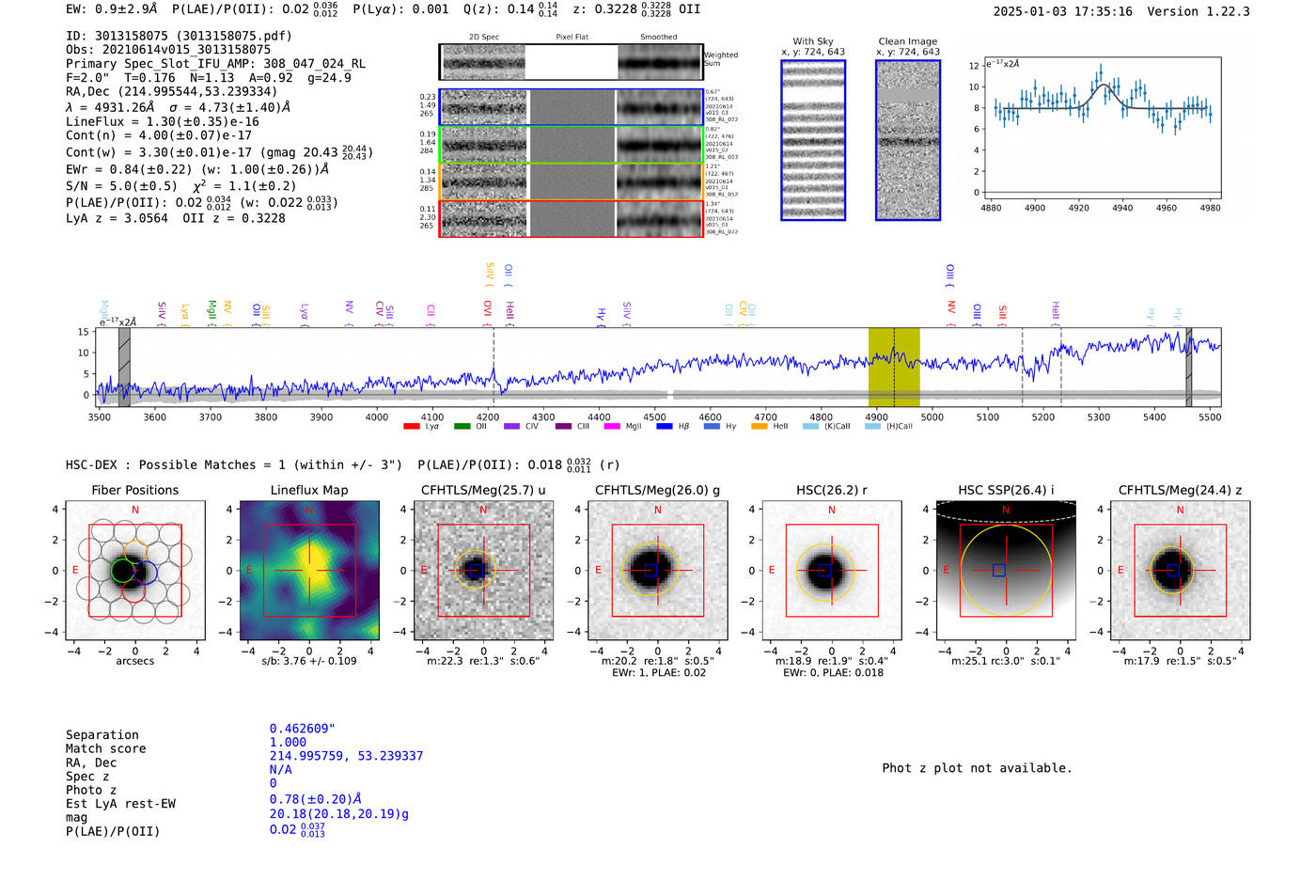This screenshot has height=896, width=1316.
Task: View the CFHTLS/Meg(26.0) g cutout
Action: 657,571
